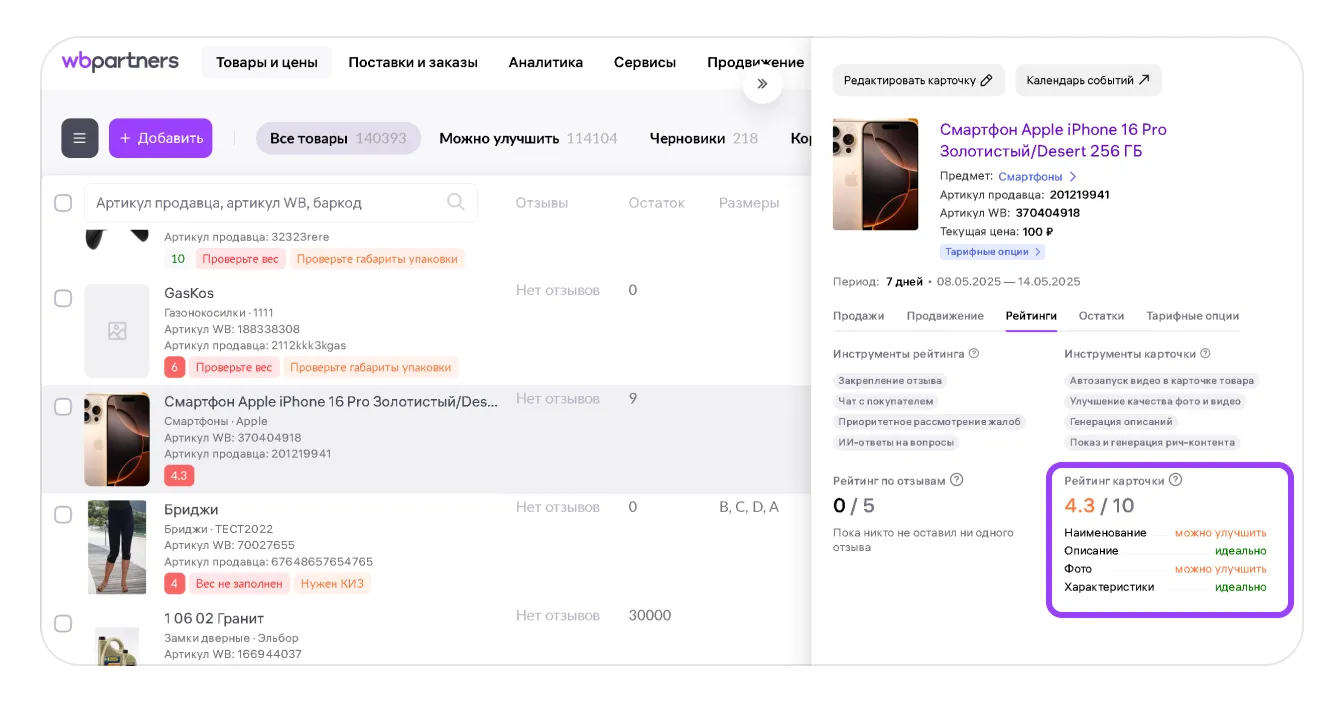Click rating badge 4 on Бриджи row
This screenshot has width=1344, height=702.
point(175,583)
